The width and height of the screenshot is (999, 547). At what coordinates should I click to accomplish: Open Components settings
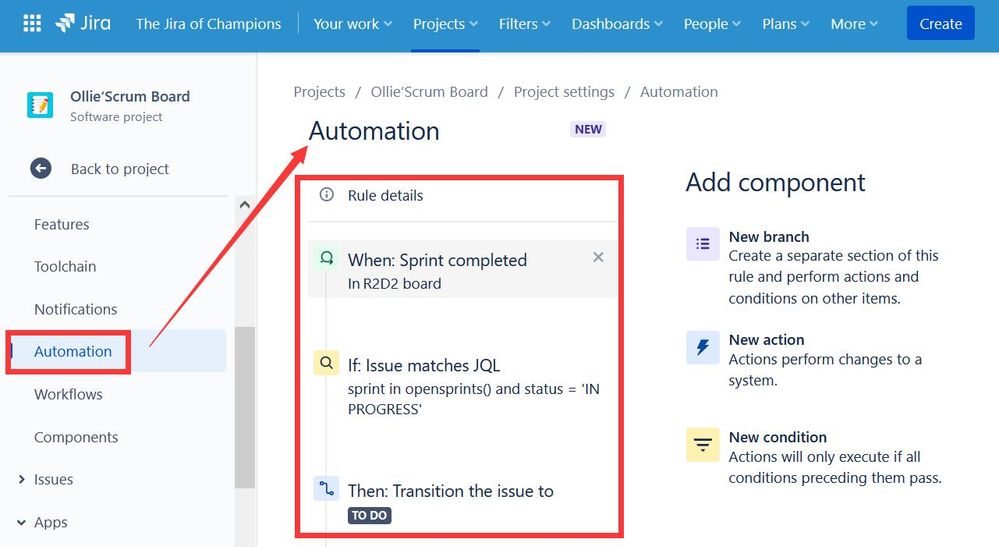tap(76, 437)
